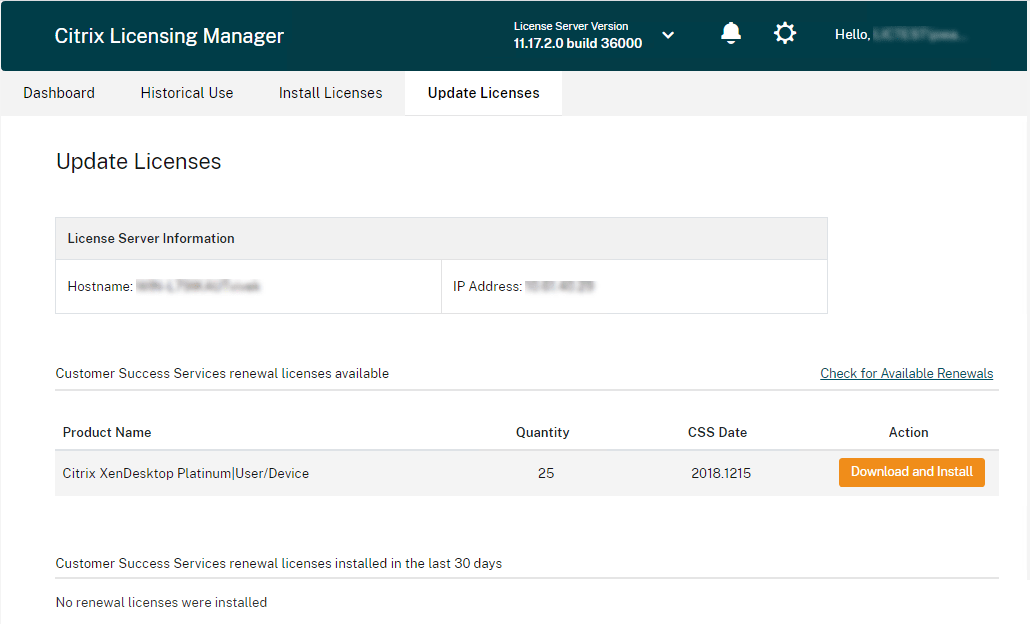
Task: Expand the License Server Version dropdown chevron
Action: pyautogui.click(x=668, y=34)
